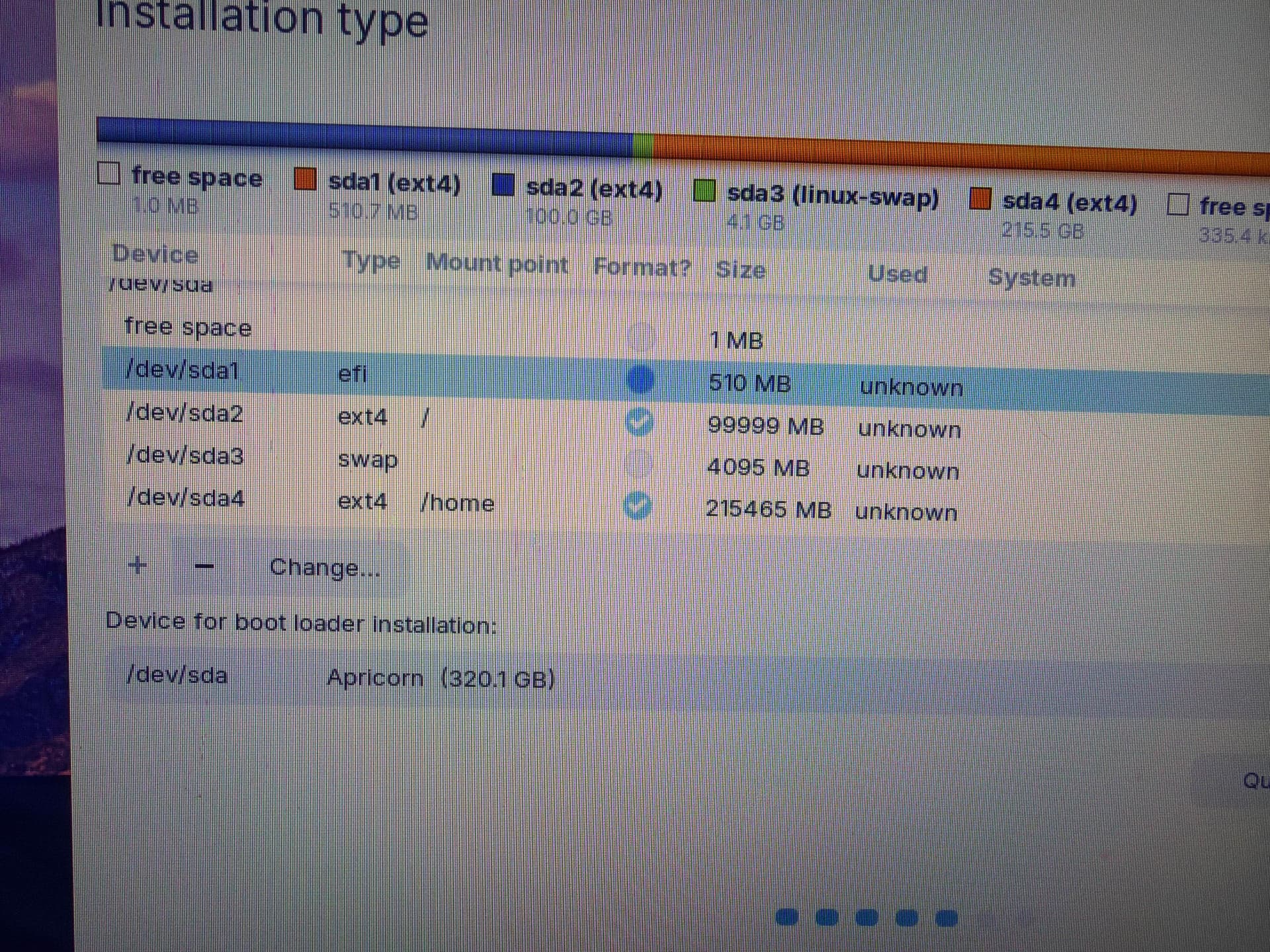Toggle format checkbox for /dev/sda4
Viewport: 1270px width, 952px height.
[x=638, y=506]
